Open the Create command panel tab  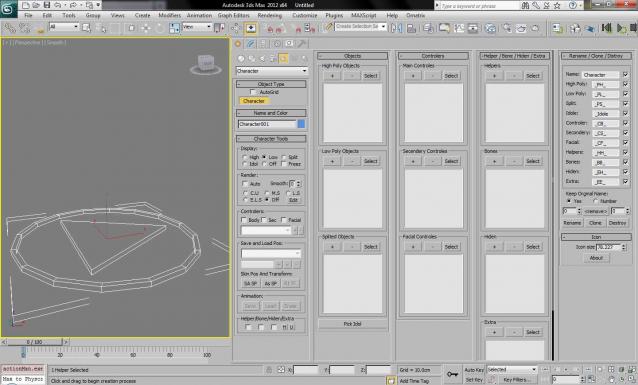[x=238, y=44]
